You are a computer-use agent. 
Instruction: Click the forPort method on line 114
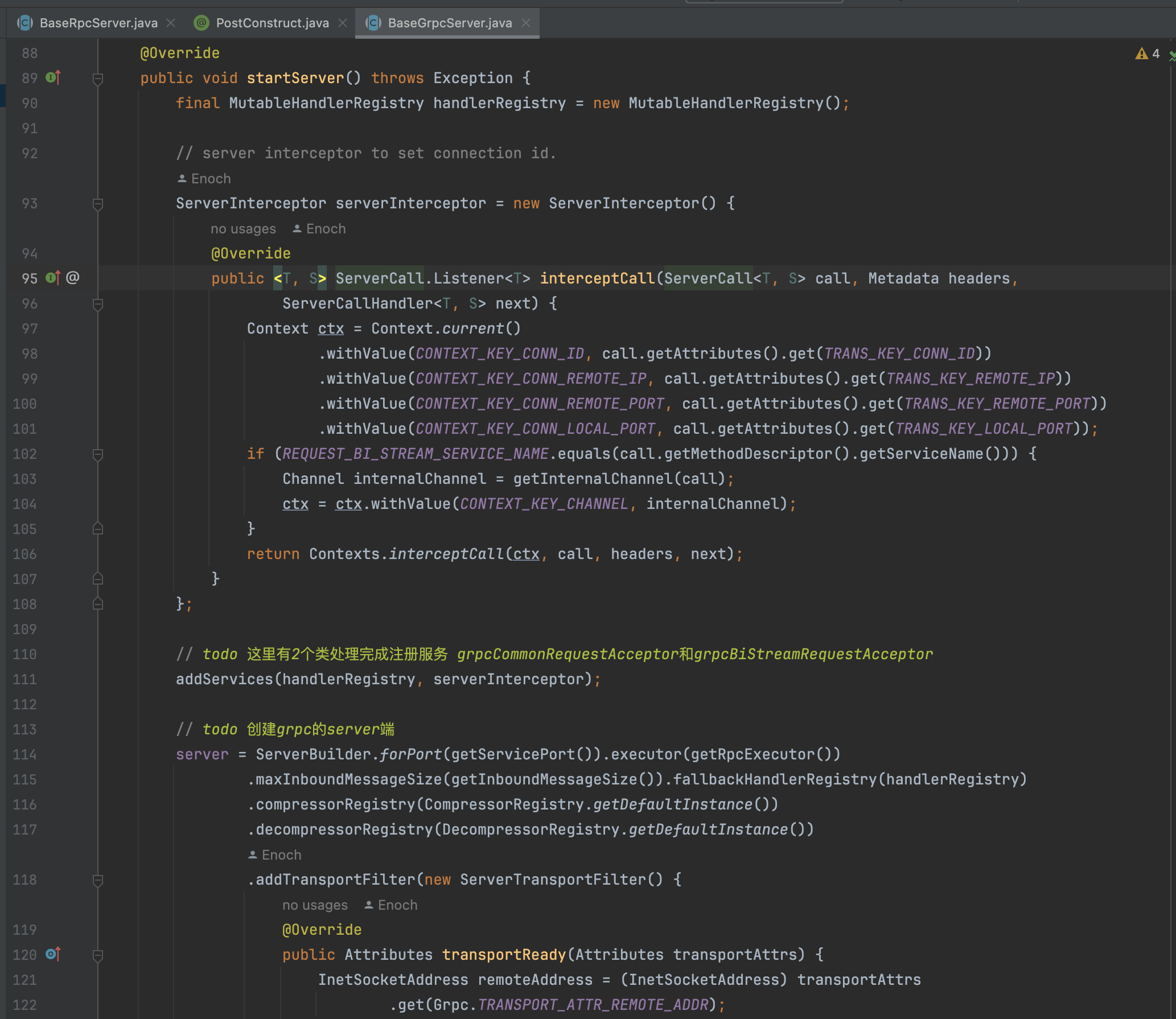[411, 754]
